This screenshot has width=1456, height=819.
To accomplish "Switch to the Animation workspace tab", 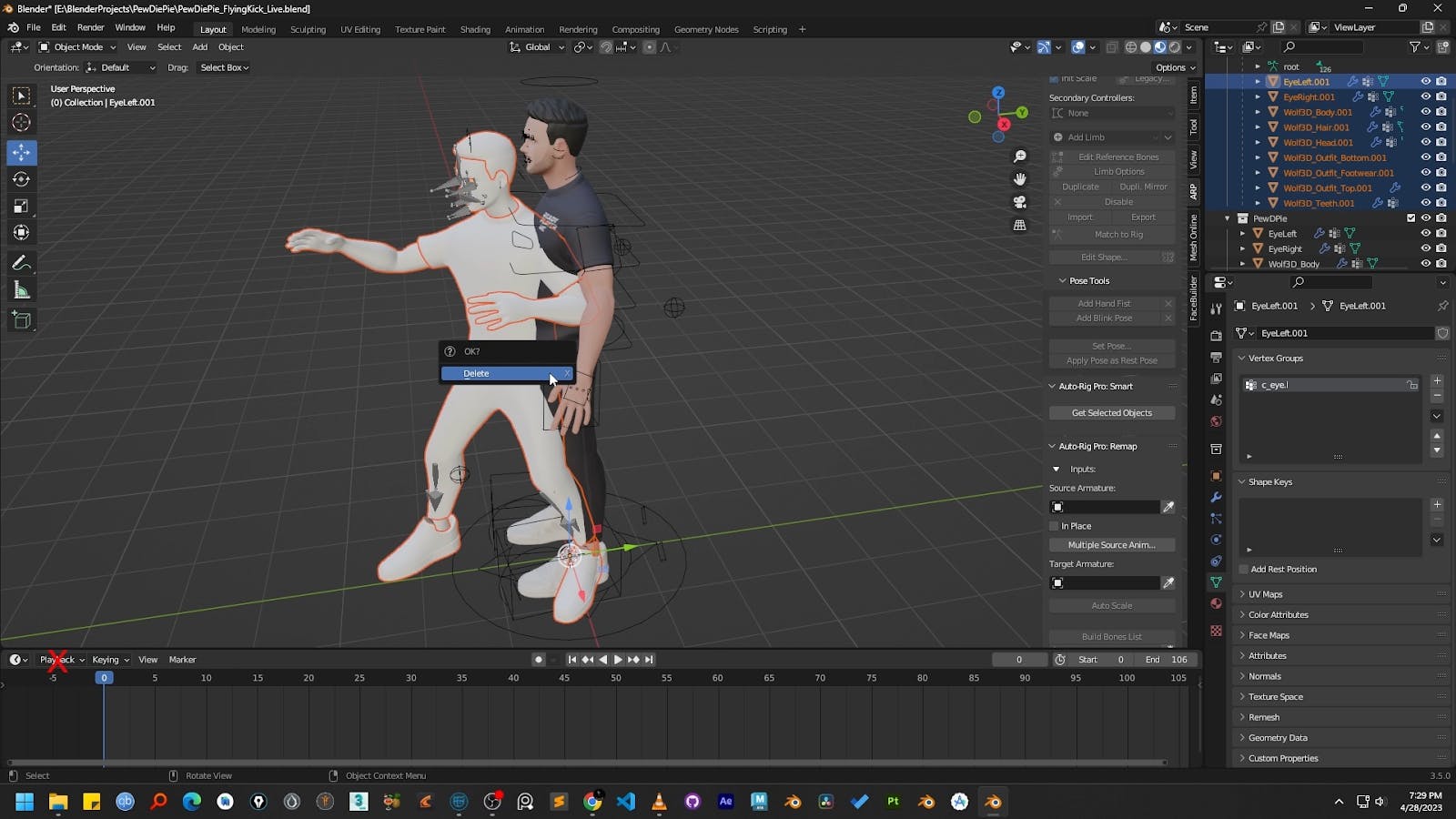I will tap(524, 28).
